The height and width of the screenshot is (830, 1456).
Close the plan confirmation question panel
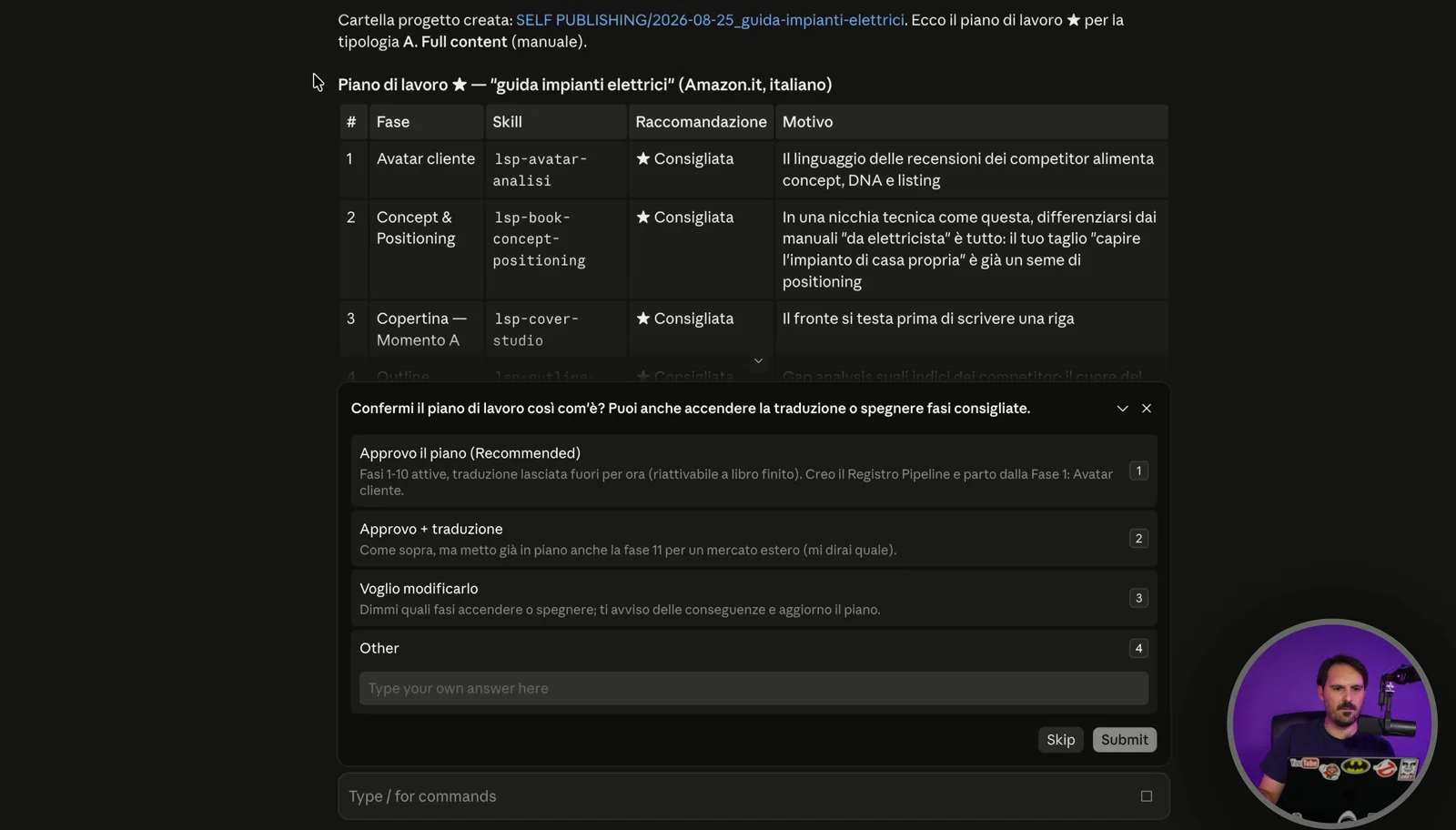tap(1147, 409)
